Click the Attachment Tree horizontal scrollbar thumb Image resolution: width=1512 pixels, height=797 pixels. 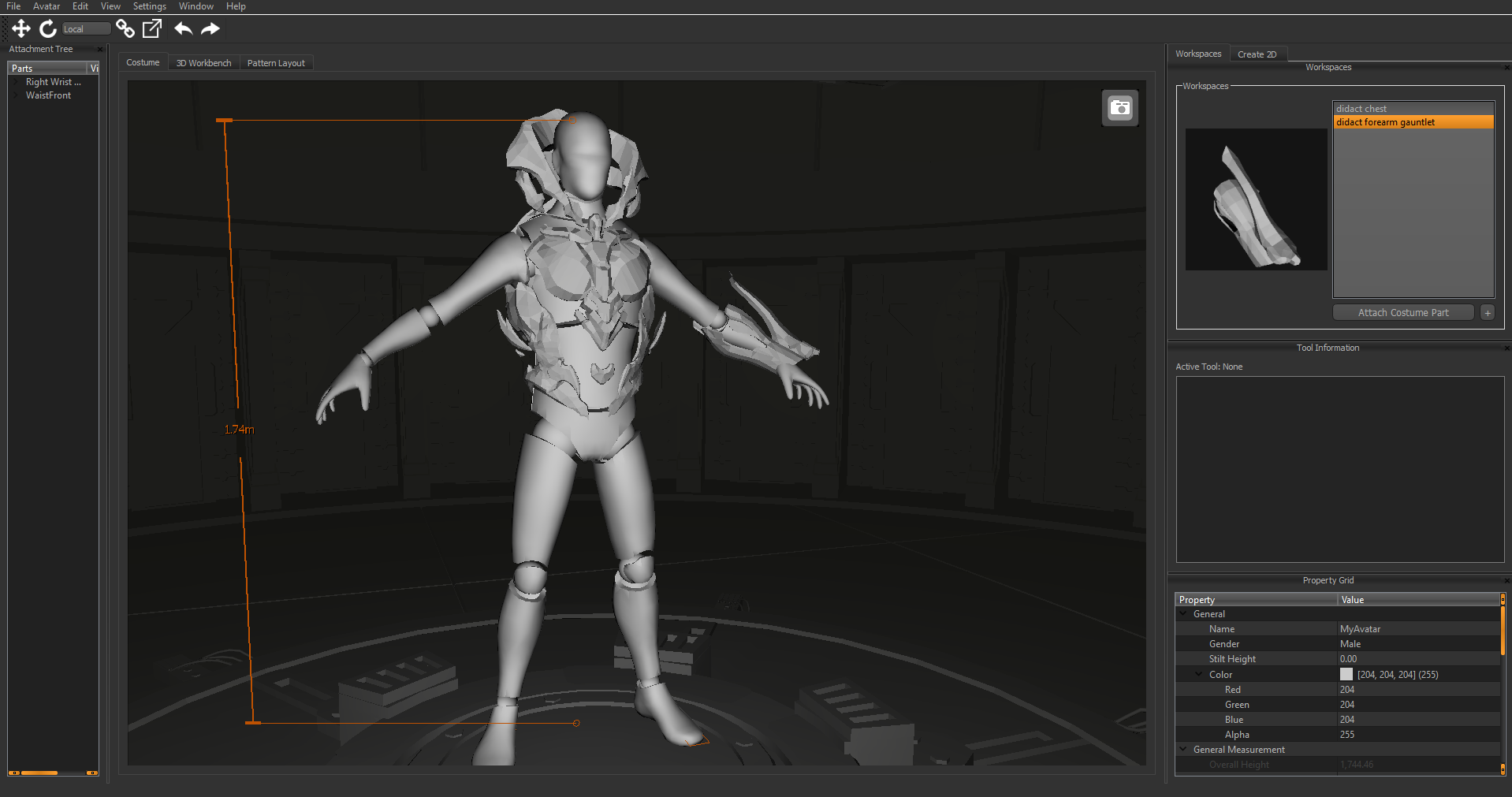(x=39, y=773)
